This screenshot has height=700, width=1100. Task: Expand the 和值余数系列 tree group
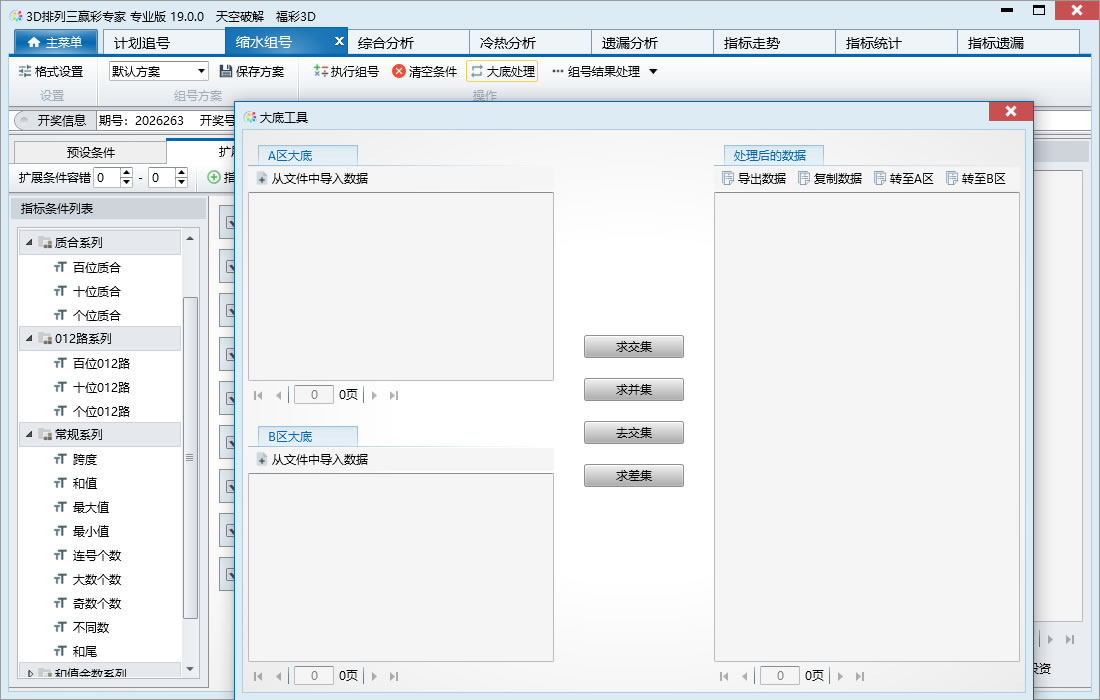(x=29, y=673)
